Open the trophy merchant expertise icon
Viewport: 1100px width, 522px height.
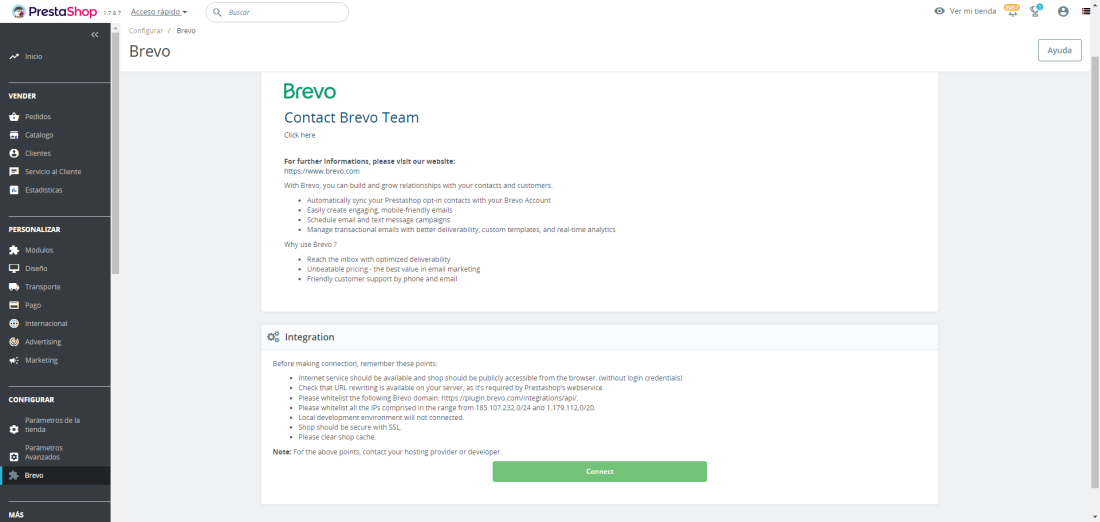click(x=1035, y=11)
